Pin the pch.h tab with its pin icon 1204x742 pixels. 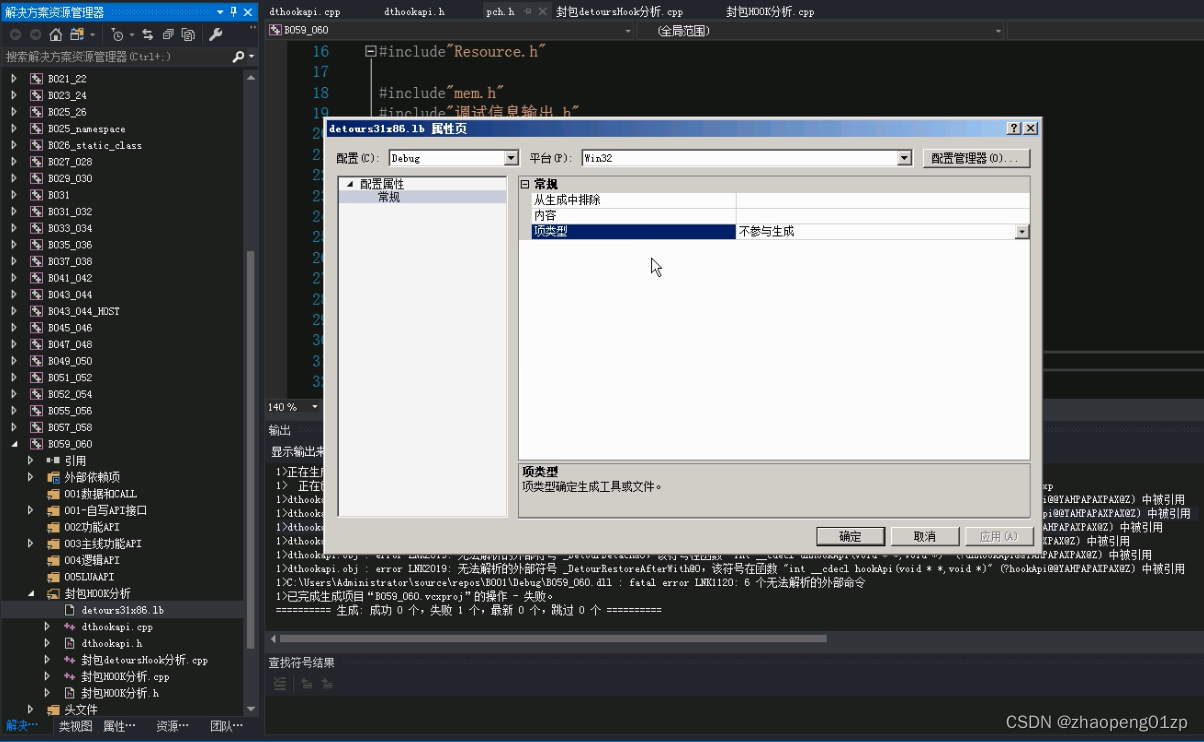[527, 12]
